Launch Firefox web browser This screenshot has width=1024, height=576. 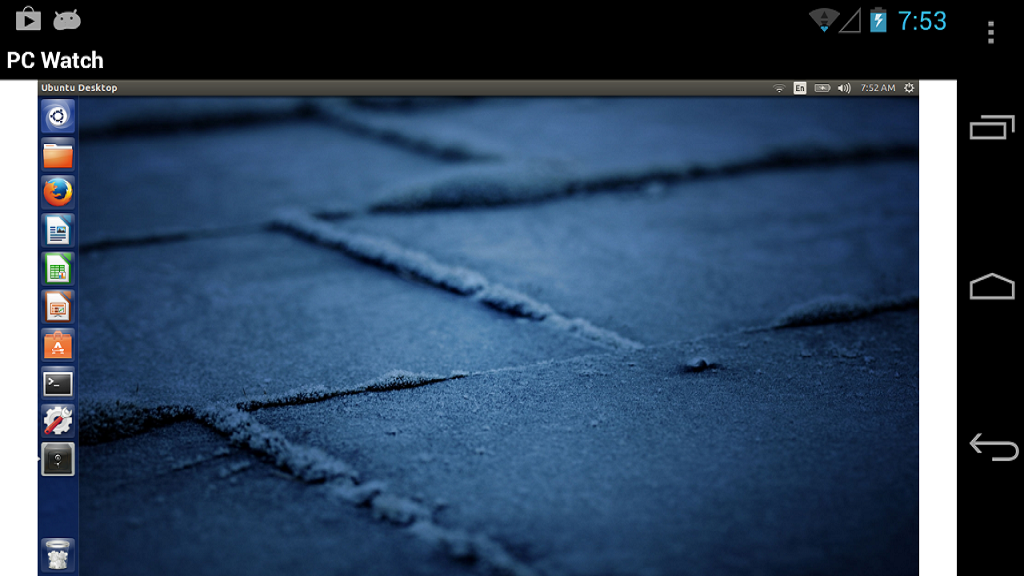coord(57,193)
